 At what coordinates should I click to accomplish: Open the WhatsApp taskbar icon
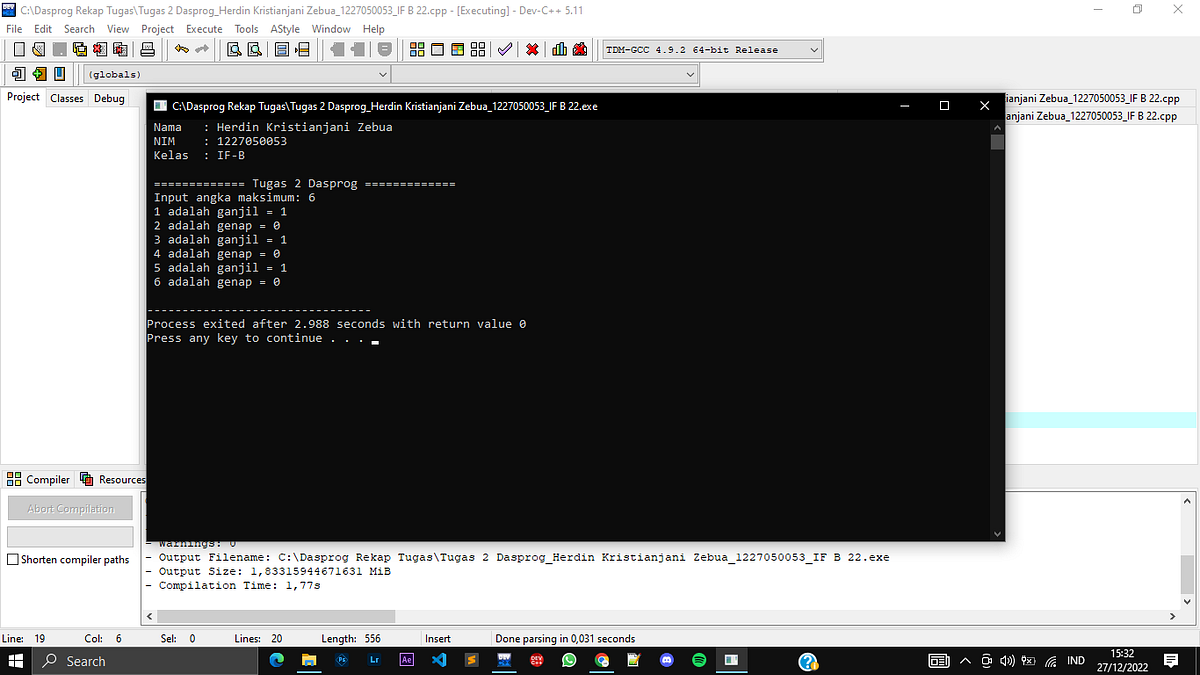pos(569,660)
